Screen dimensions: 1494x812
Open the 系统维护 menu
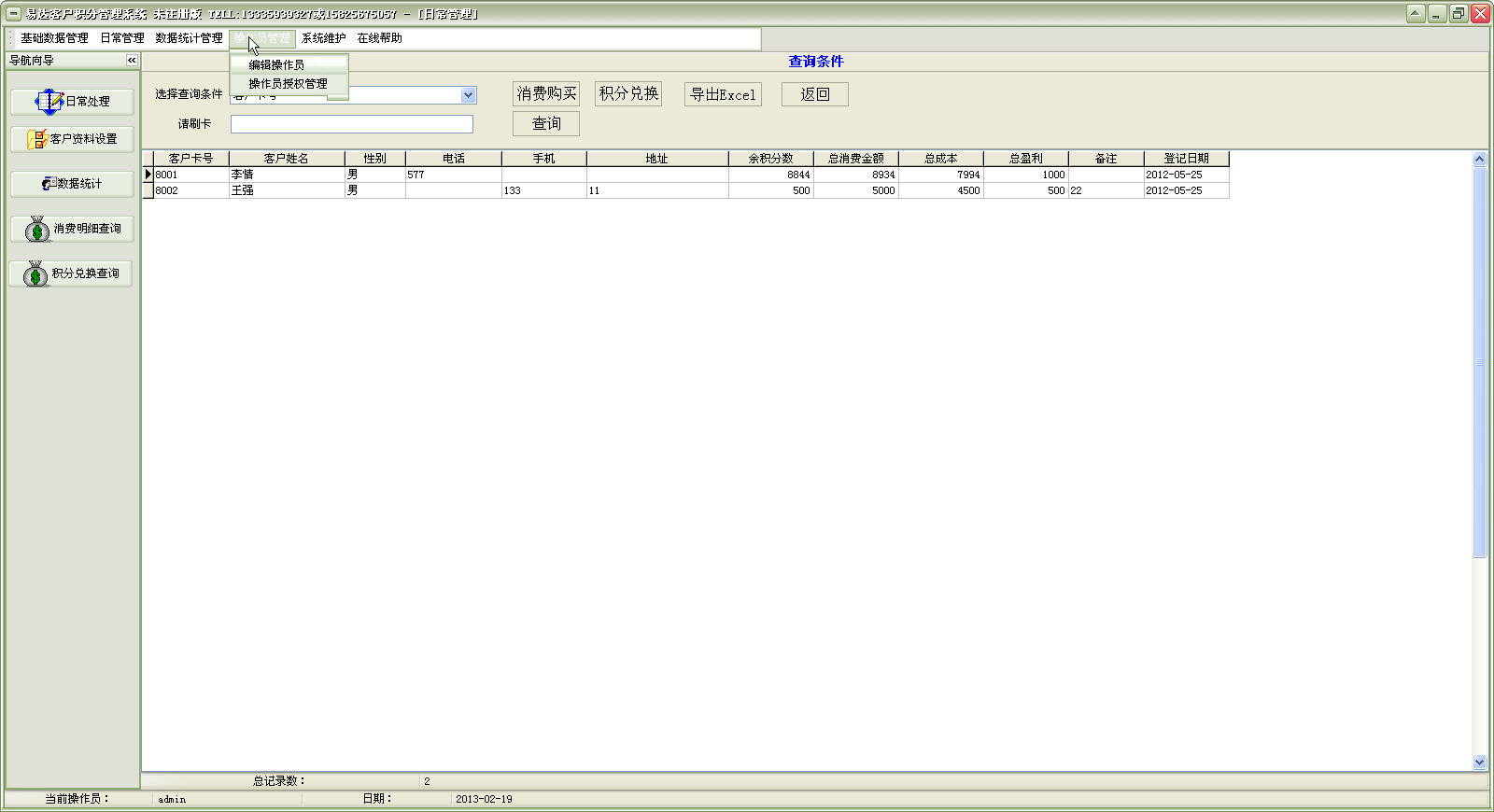[323, 38]
